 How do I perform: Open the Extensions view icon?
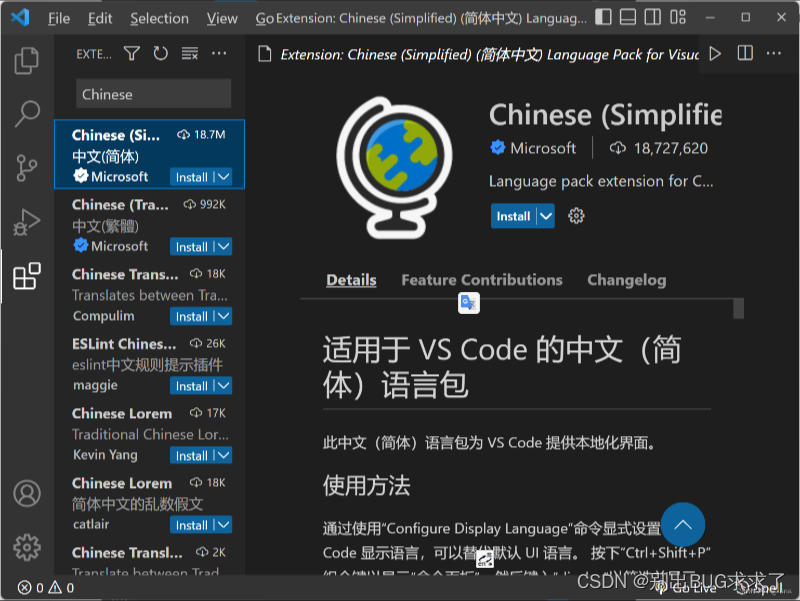click(x=27, y=277)
